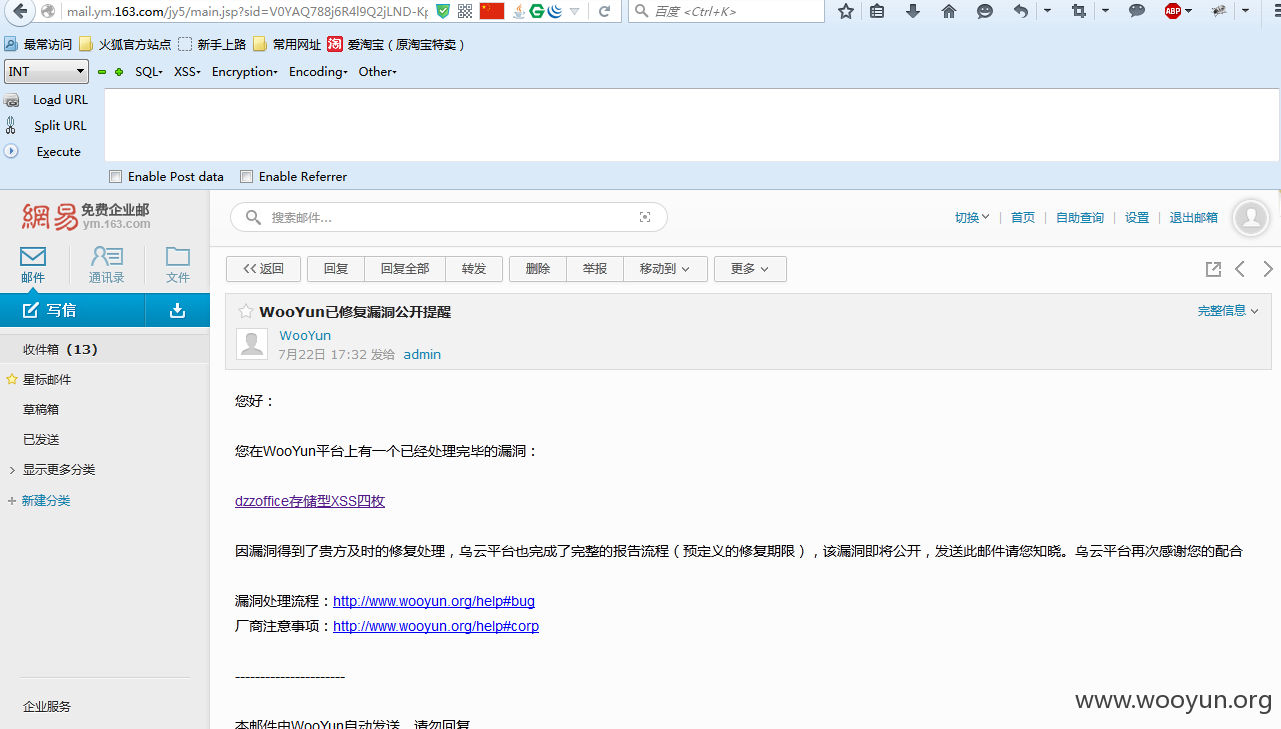Click HackBar green plus icon
This screenshot has width=1281, height=729.
119,72
